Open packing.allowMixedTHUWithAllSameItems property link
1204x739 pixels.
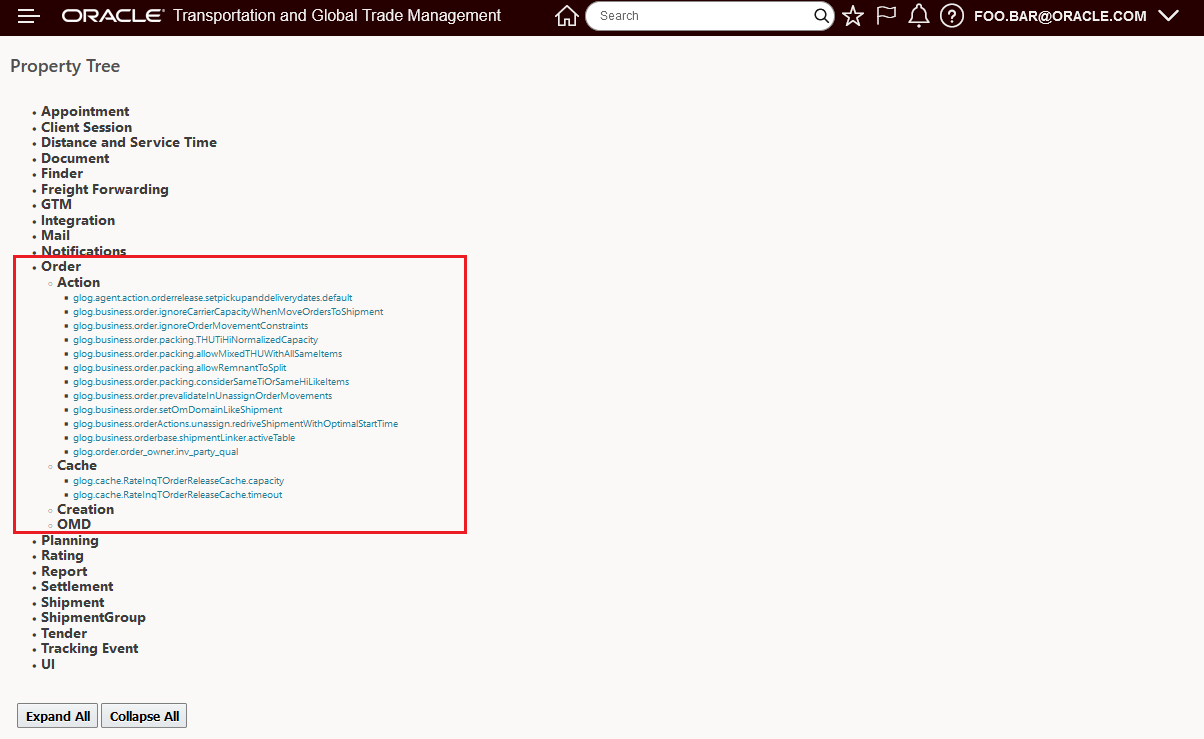[x=207, y=354]
